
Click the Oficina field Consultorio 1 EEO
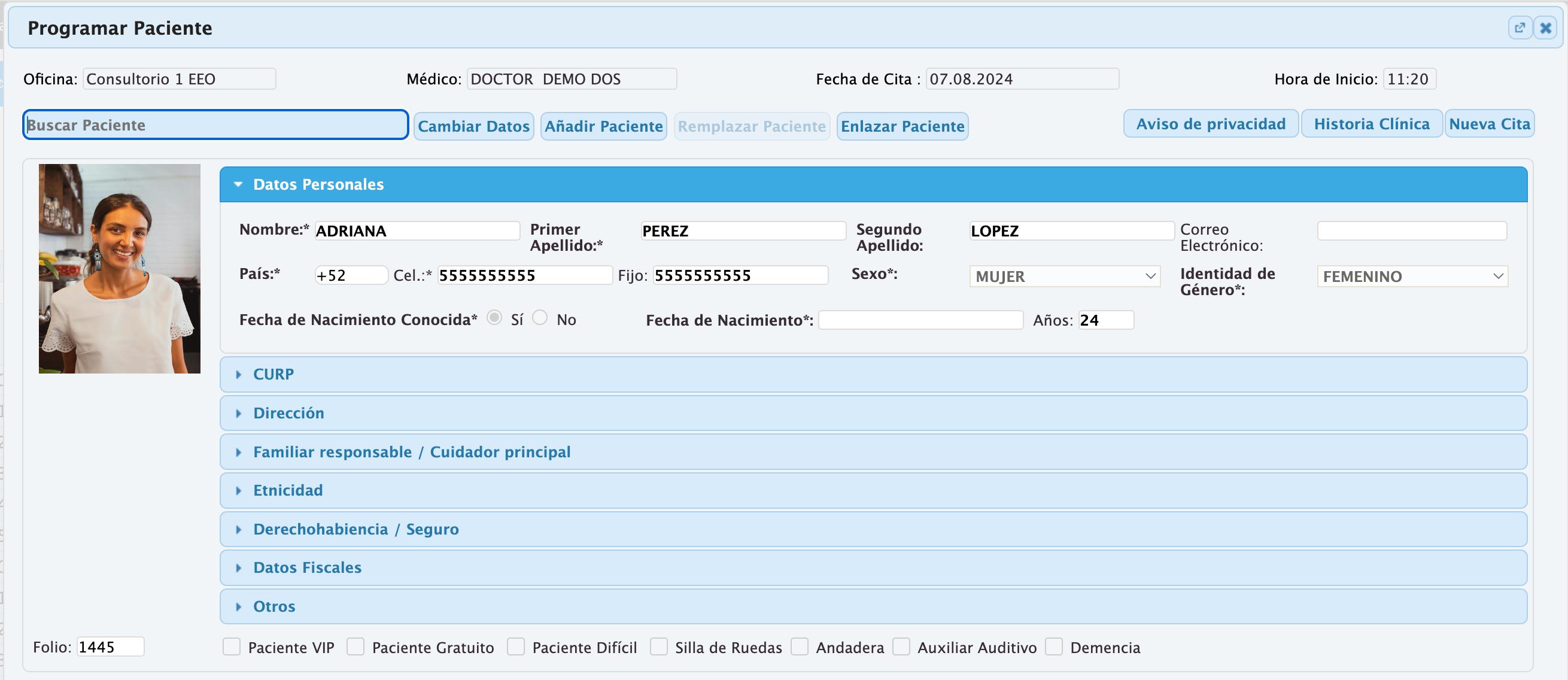tap(180, 79)
